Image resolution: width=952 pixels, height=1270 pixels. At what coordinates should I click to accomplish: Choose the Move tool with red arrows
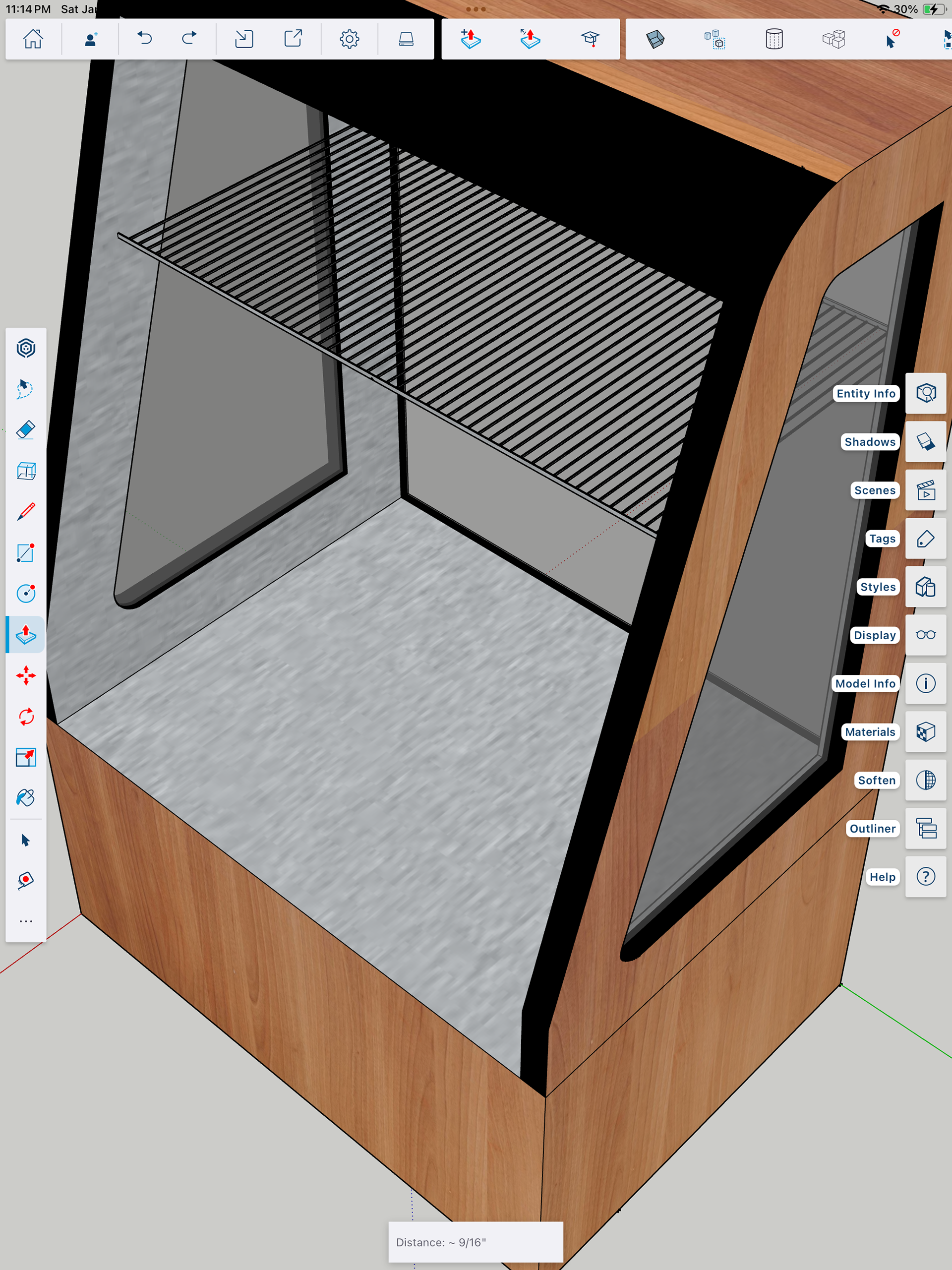point(26,675)
